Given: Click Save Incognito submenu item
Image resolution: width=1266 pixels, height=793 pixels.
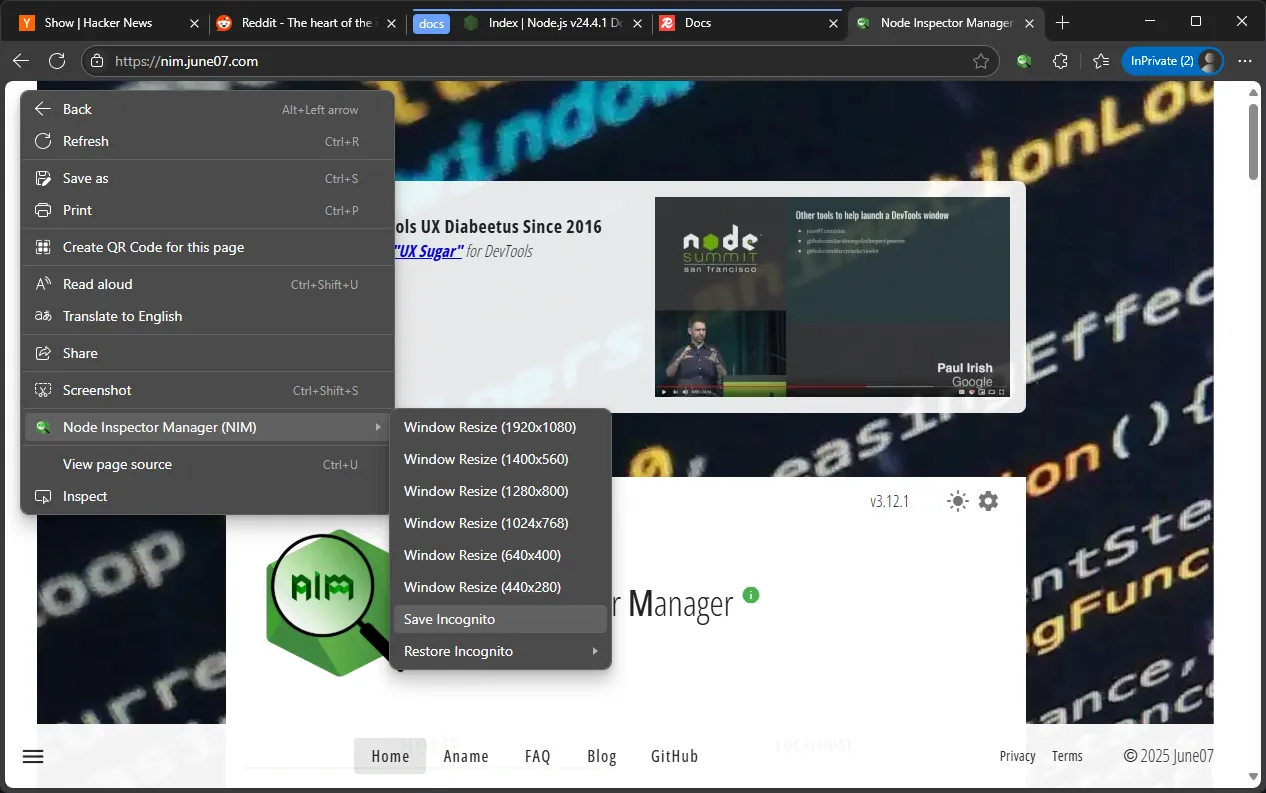Looking at the screenshot, I should click(x=501, y=619).
